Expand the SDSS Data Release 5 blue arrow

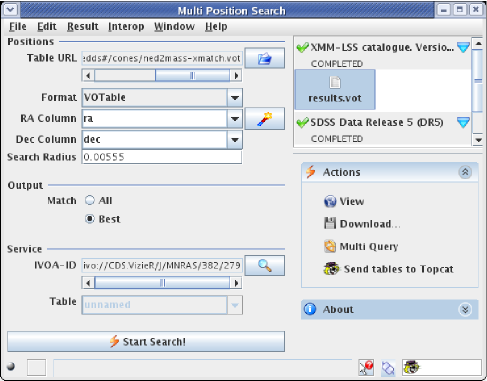tap(463, 123)
